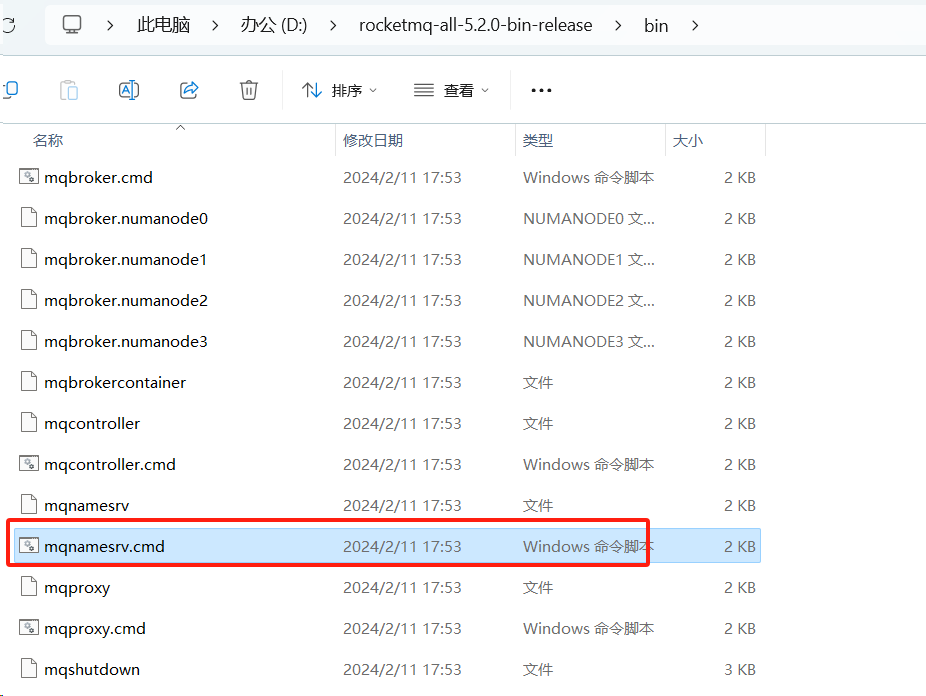Click the Paste clipboard icon in the toolbar
The height and width of the screenshot is (696, 926).
pos(69,90)
